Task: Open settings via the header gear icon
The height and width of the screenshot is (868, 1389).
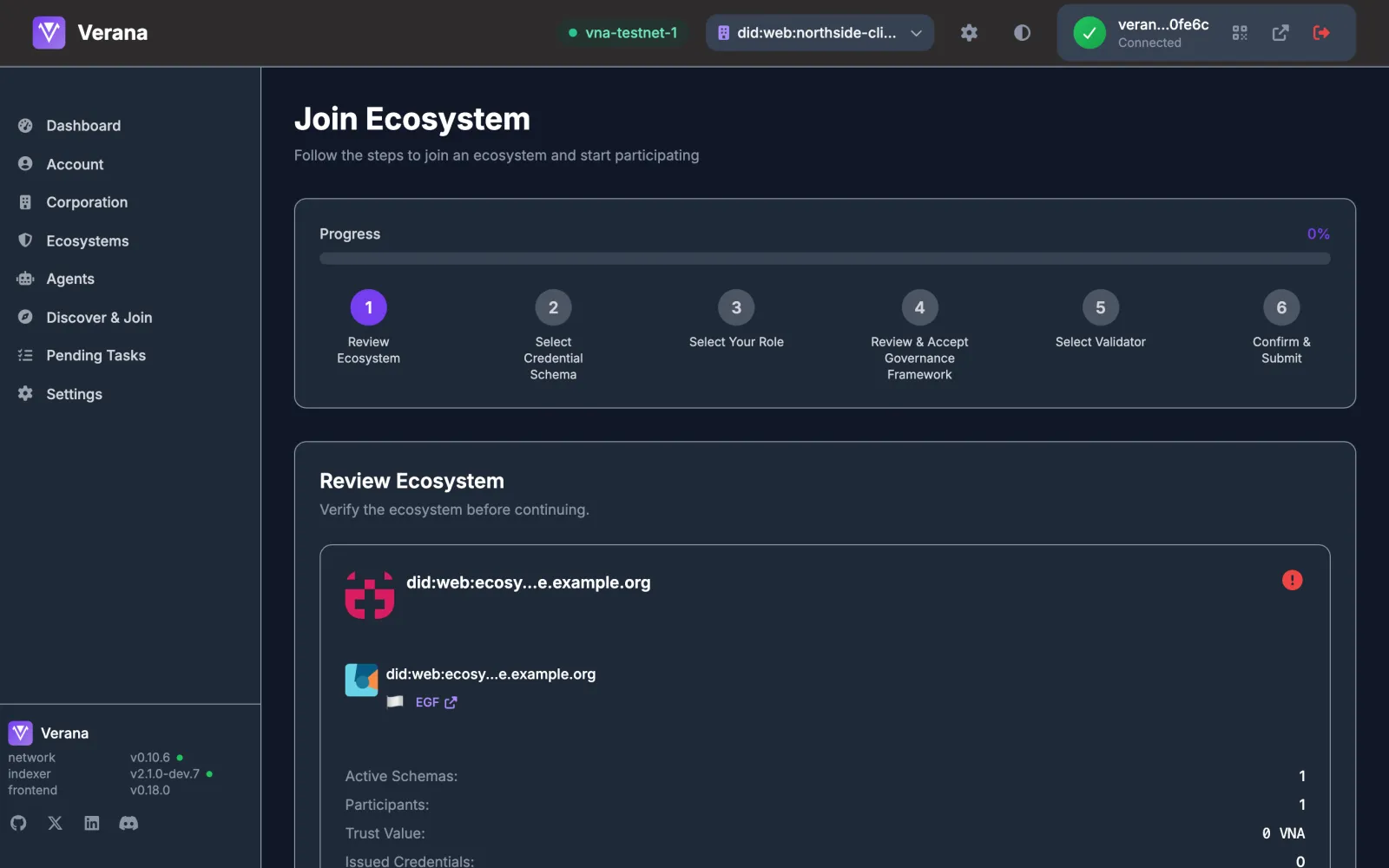Action: [969, 33]
